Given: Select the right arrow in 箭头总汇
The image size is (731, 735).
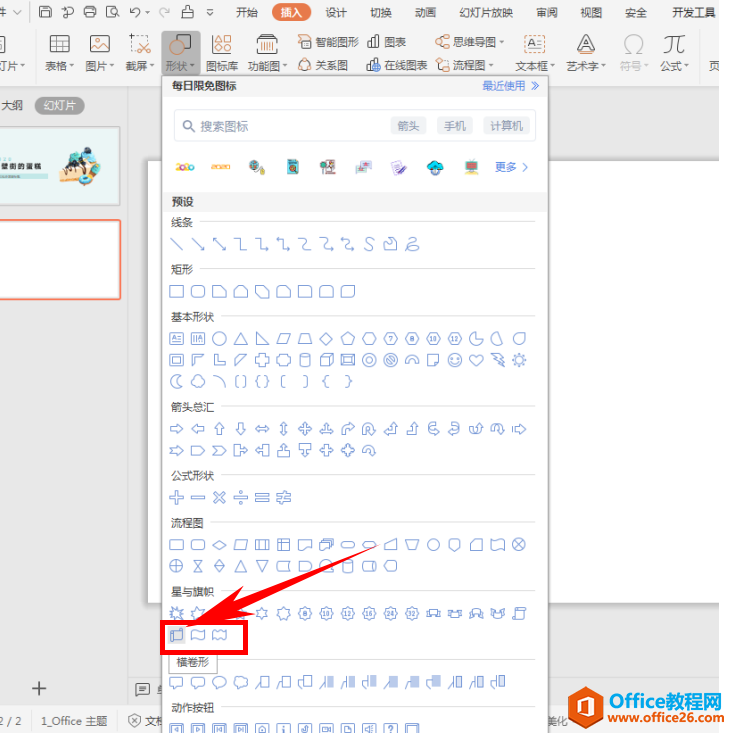Looking at the screenshot, I should coord(176,429).
